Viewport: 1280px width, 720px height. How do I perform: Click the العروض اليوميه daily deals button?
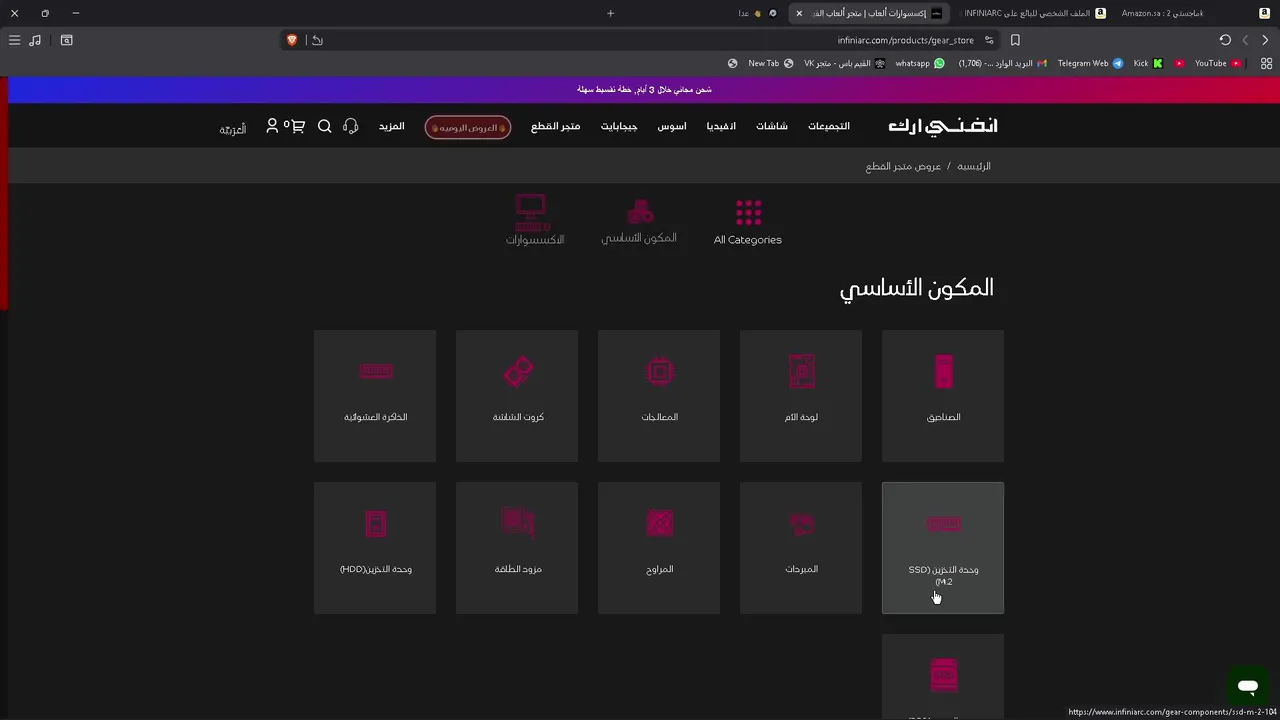click(x=468, y=127)
